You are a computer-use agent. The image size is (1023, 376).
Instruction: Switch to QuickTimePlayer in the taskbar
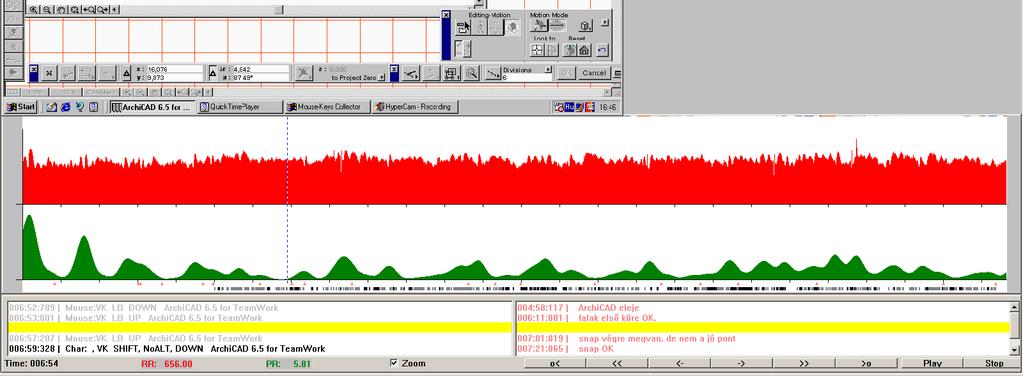tap(241, 107)
